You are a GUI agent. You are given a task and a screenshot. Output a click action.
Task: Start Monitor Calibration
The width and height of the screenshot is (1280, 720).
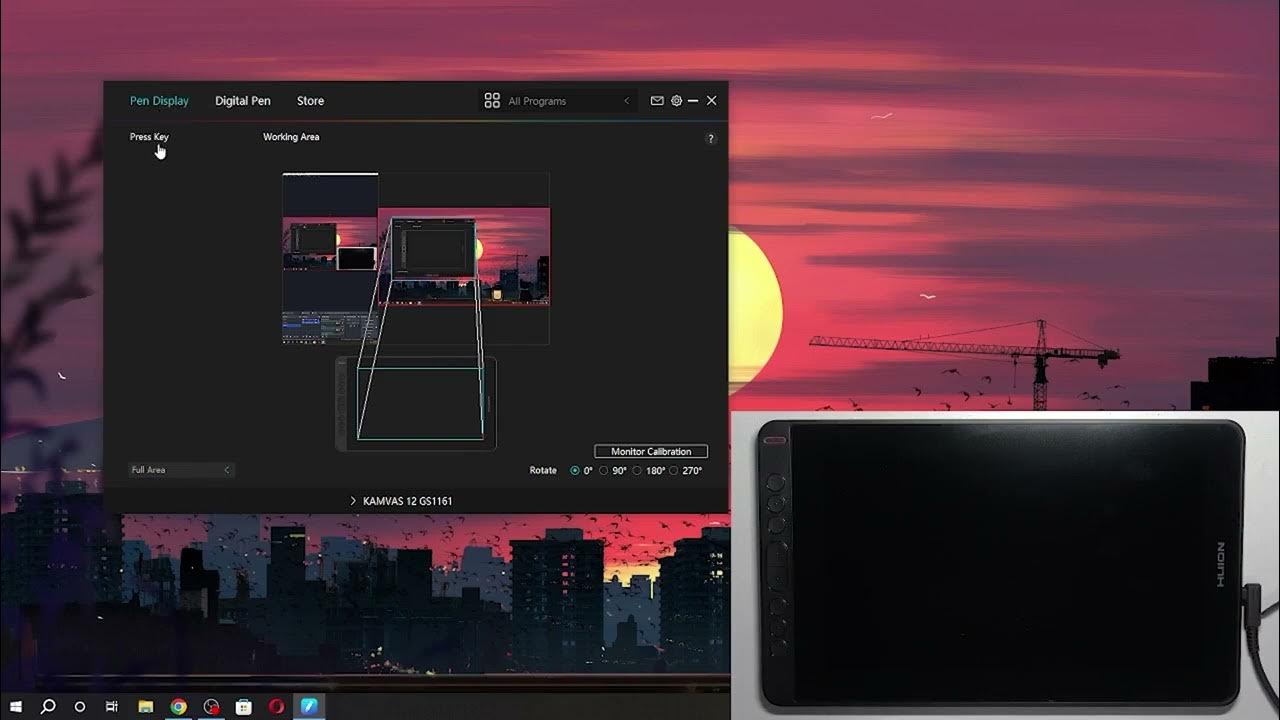point(650,451)
